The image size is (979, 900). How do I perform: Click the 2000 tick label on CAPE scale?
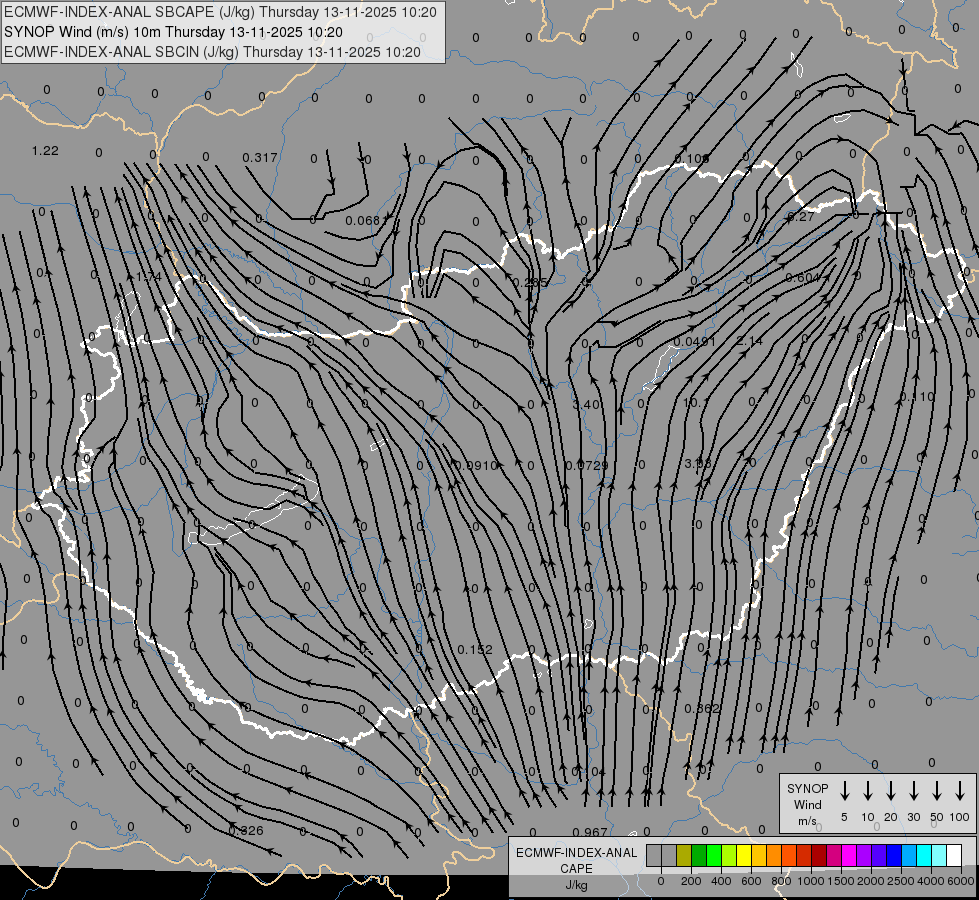click(x=870, y=881)
